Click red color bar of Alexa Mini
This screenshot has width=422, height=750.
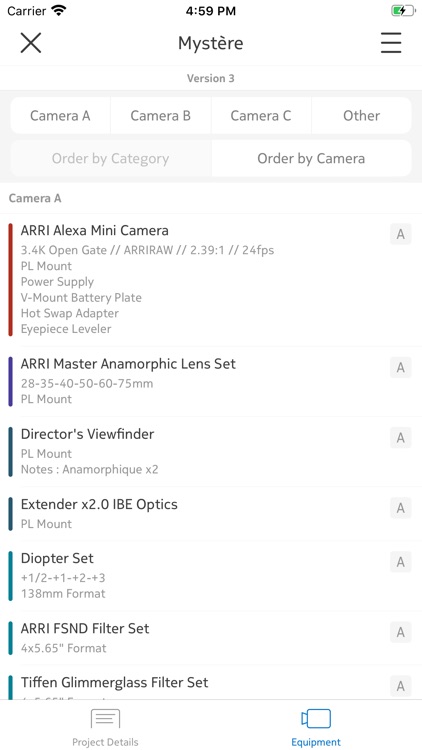point(11,280)
